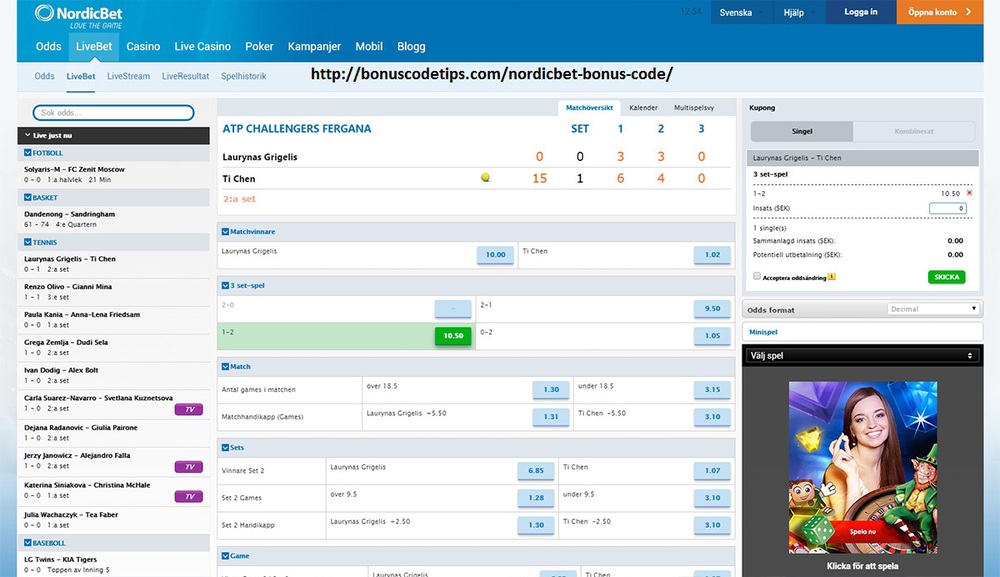Click TV icon for Jerzy Janowicz match

[189, 467]
